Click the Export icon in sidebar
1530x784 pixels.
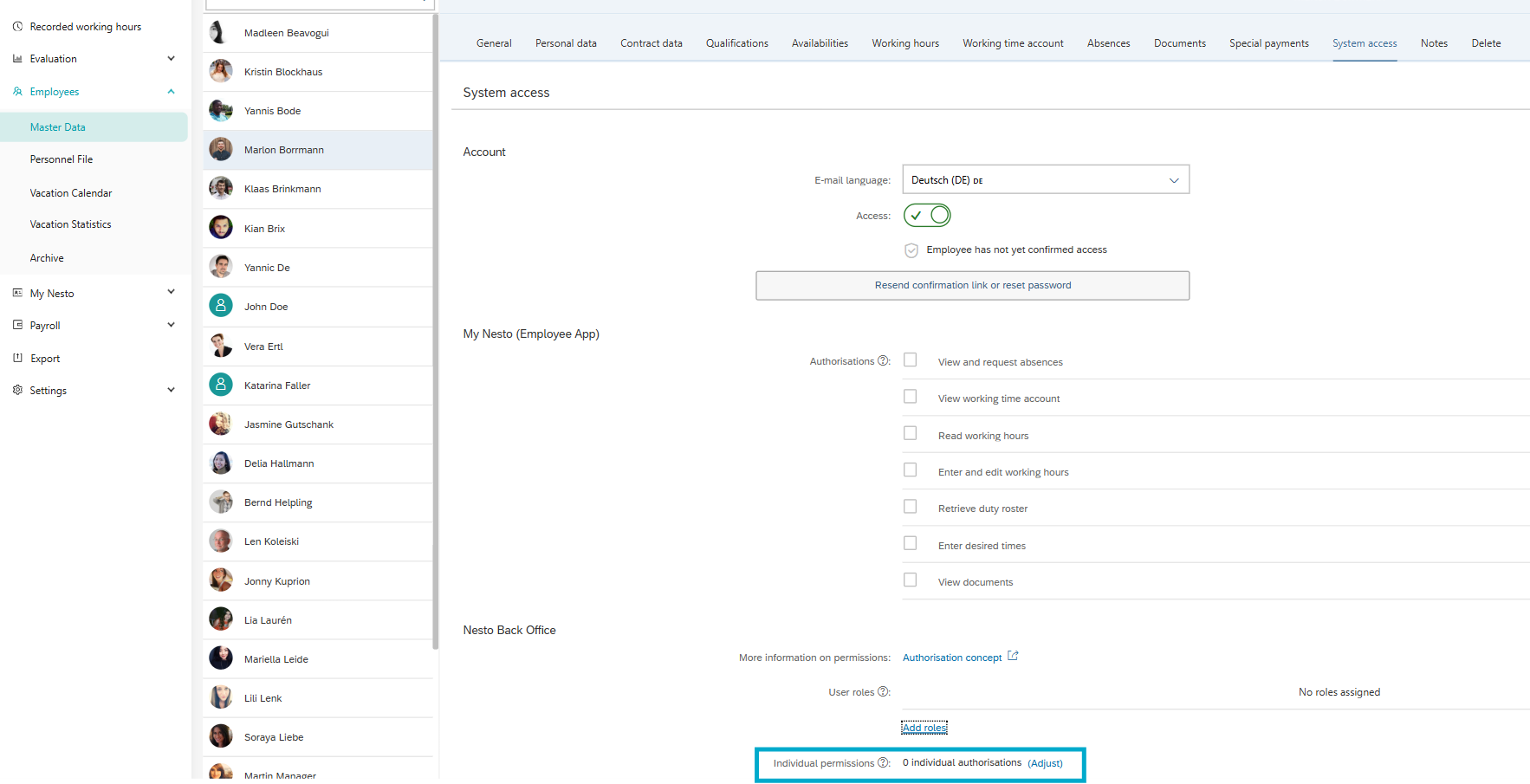point(17,358)
